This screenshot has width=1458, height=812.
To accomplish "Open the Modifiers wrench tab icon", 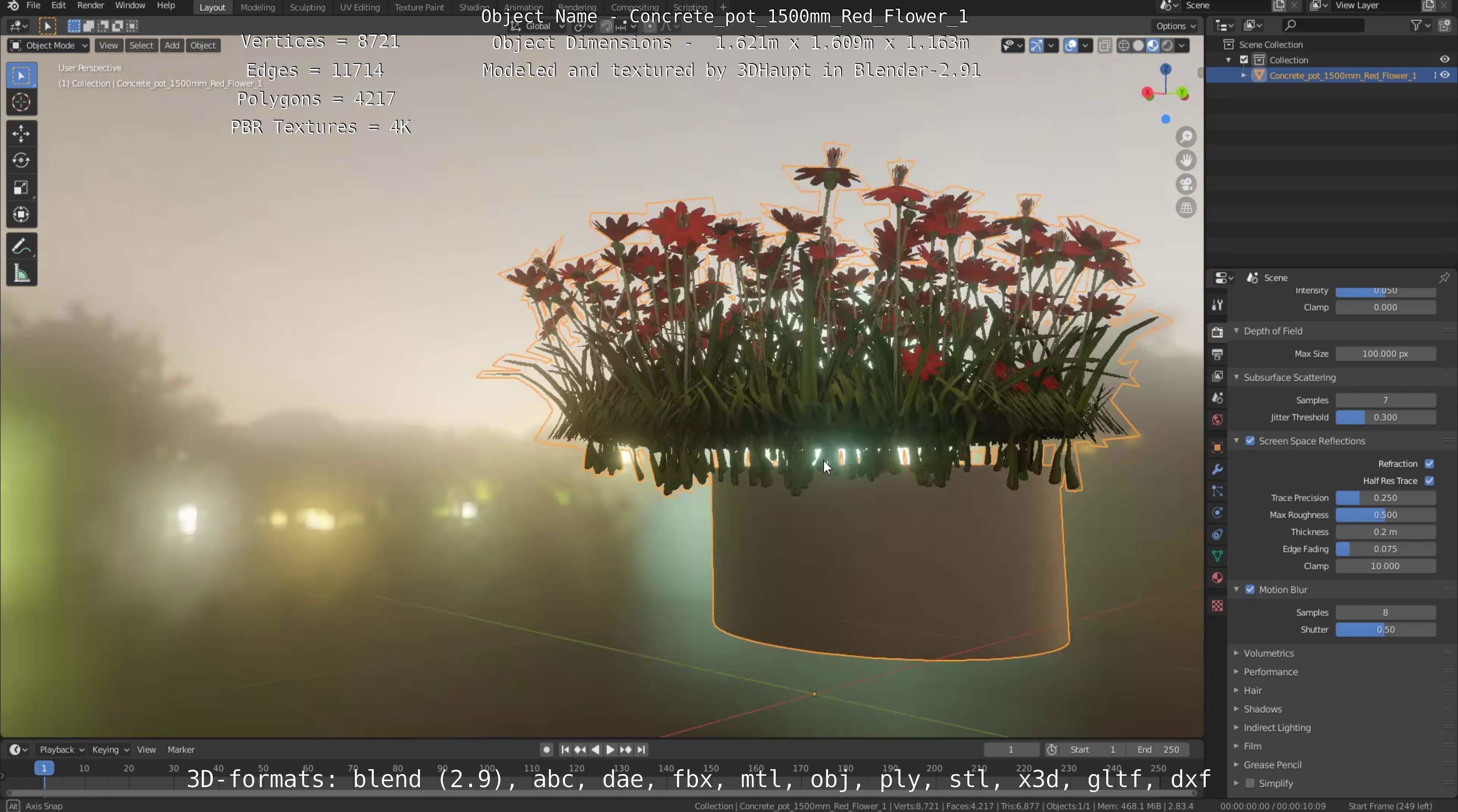I will coord(1218,469).
